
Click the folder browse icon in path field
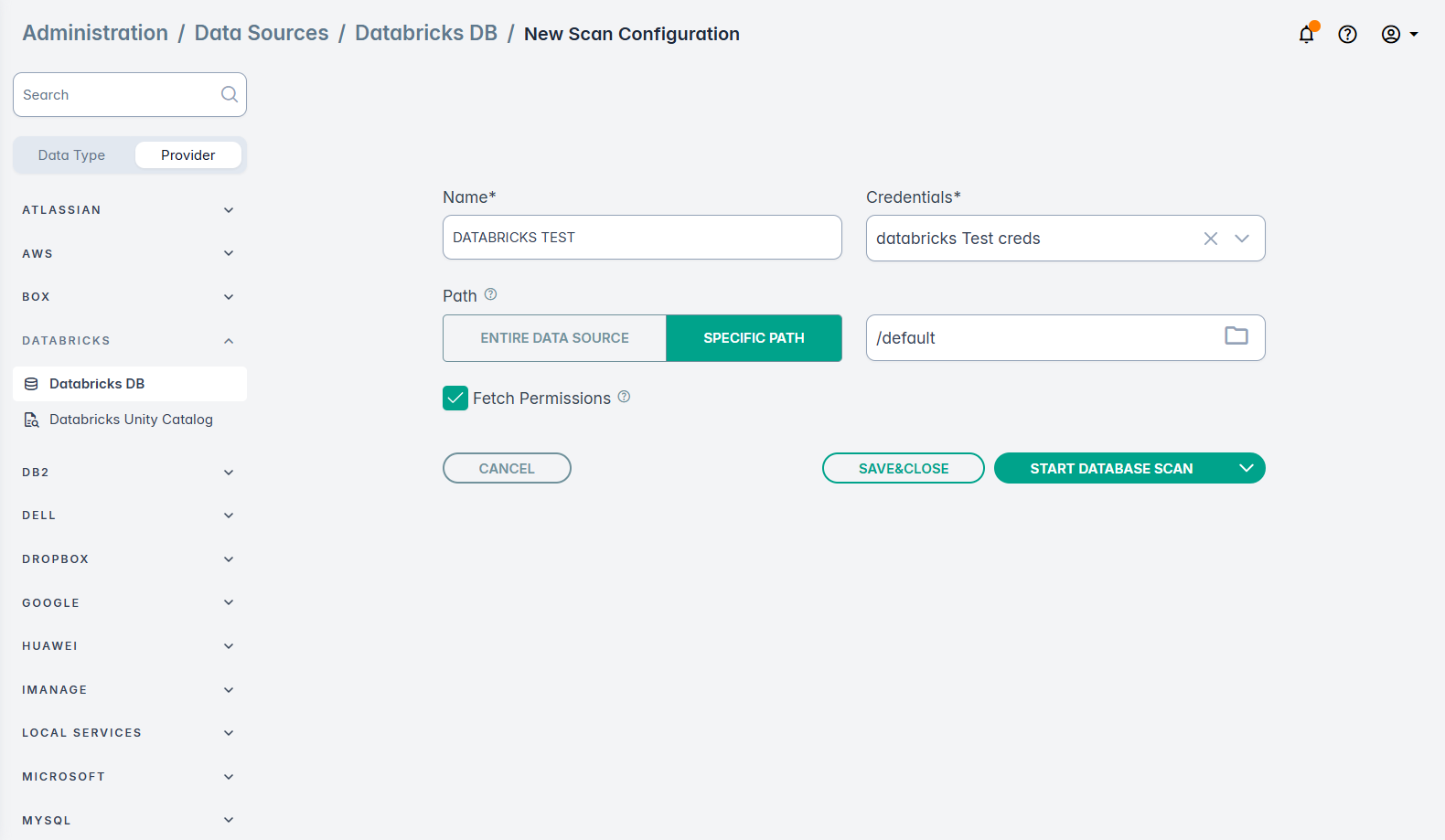[x=1236, y=336]
